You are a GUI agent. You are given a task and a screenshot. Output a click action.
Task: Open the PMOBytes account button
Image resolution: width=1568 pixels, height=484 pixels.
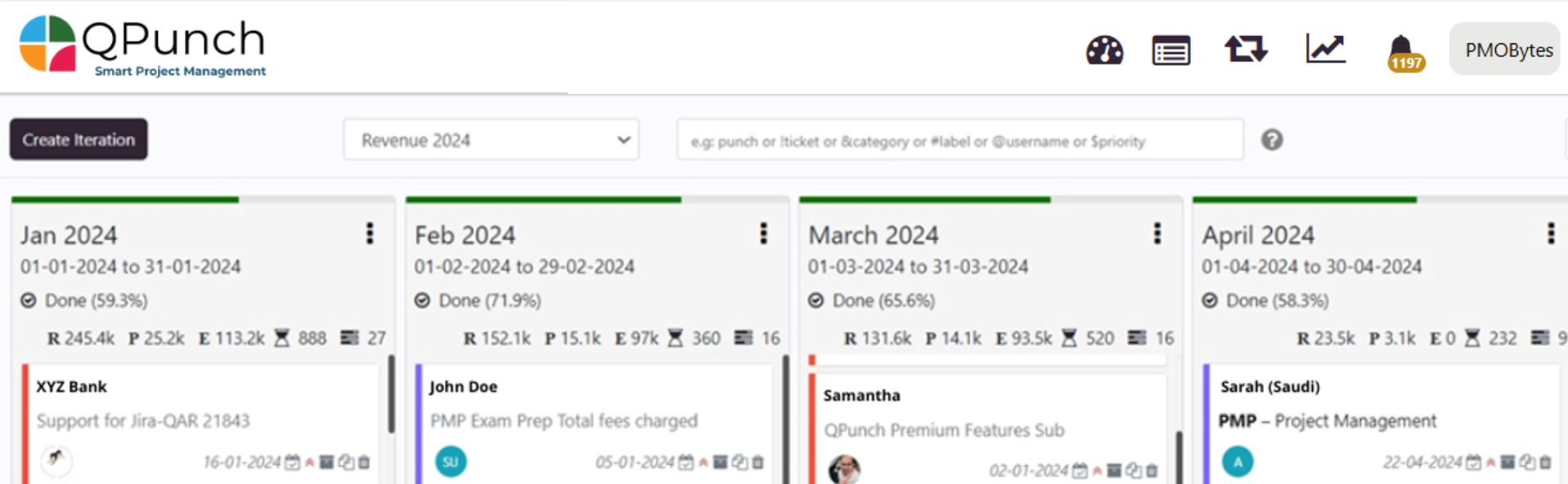[x=1508, y=50]
